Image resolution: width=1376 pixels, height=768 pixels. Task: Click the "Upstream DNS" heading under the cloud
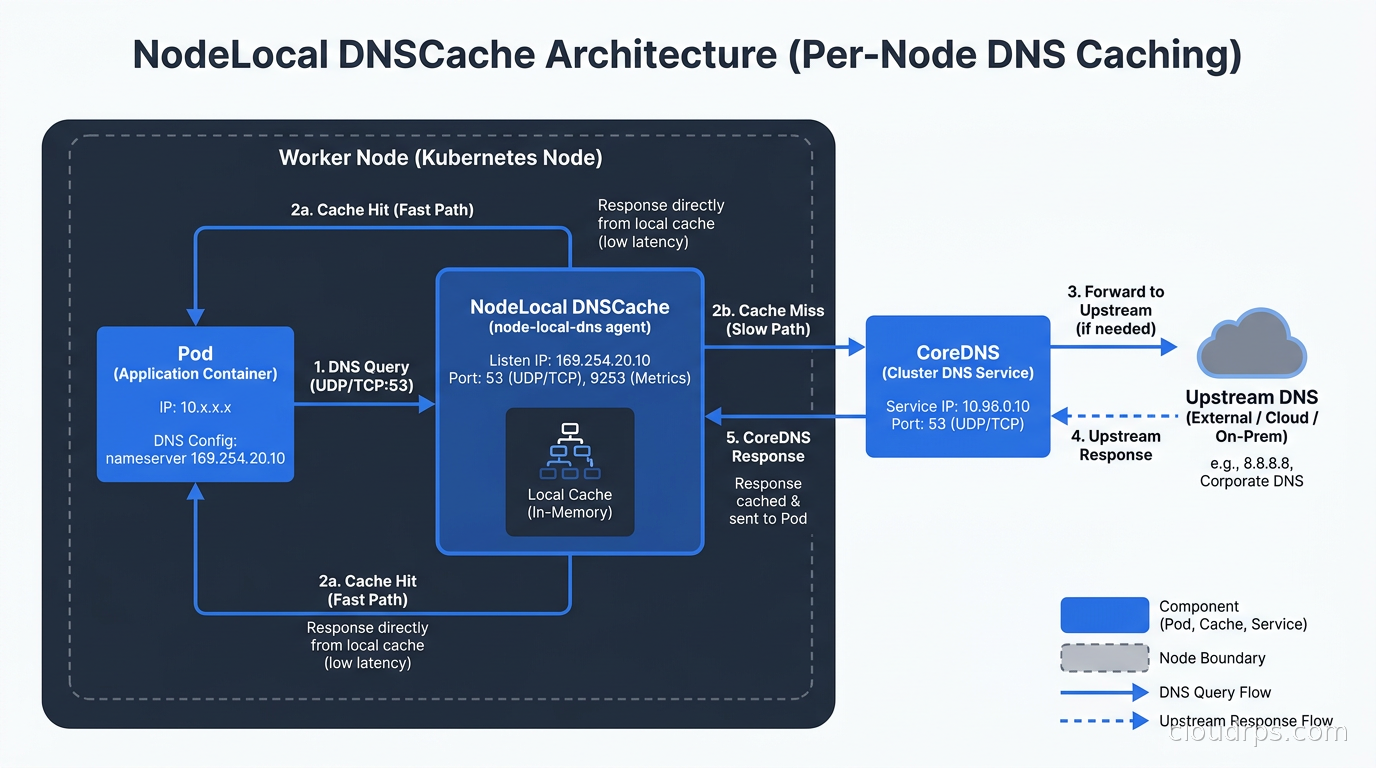coord(1251,397)
